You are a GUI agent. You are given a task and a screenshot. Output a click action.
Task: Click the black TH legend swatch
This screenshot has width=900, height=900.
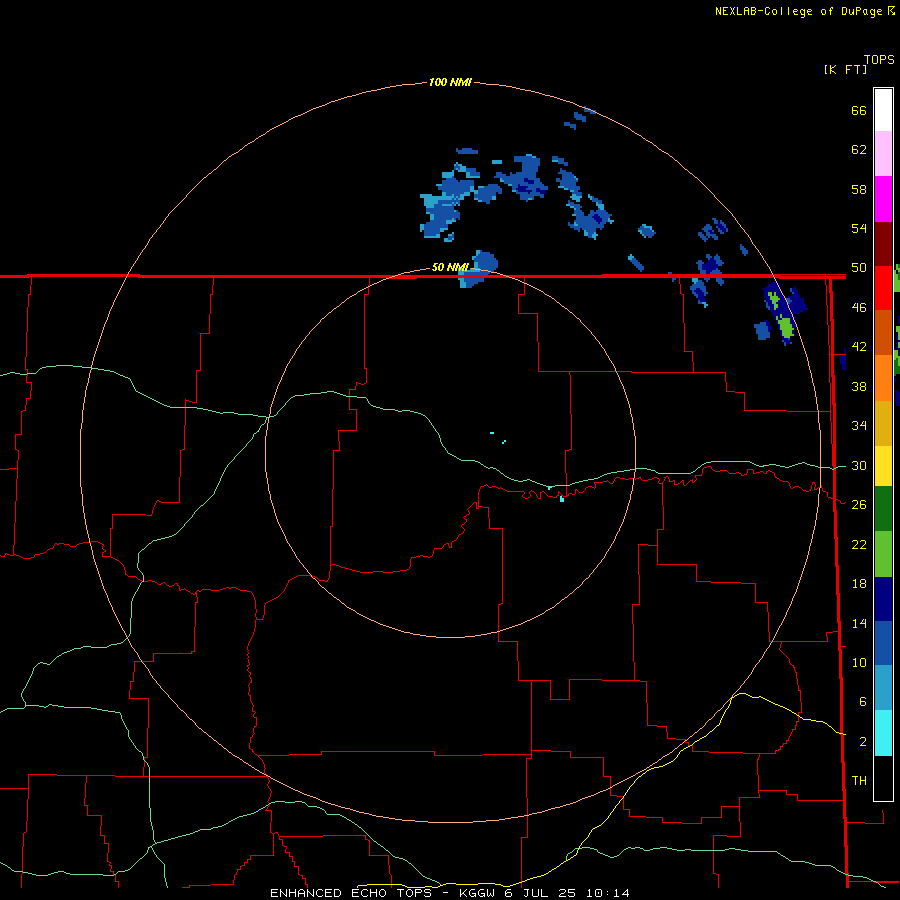[883, 778]
